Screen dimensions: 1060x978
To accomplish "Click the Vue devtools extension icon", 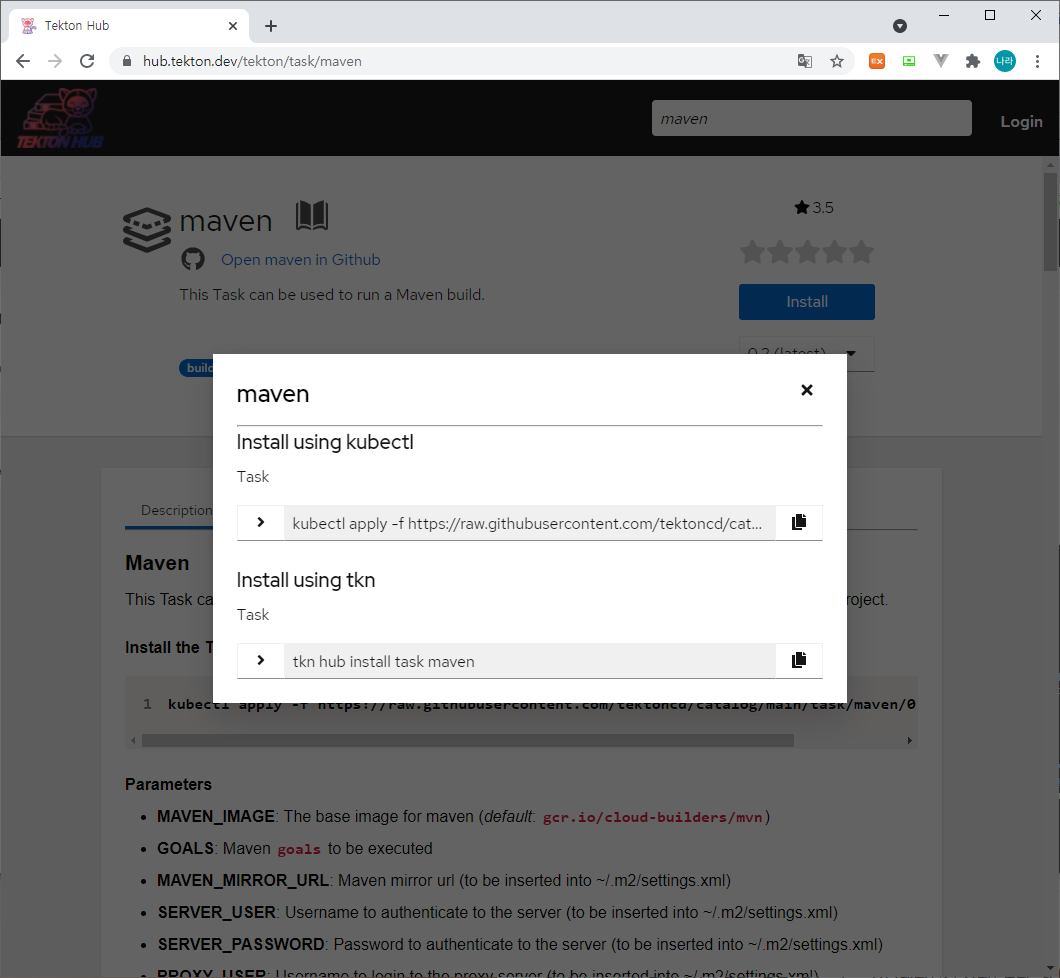I will [940, 62].
